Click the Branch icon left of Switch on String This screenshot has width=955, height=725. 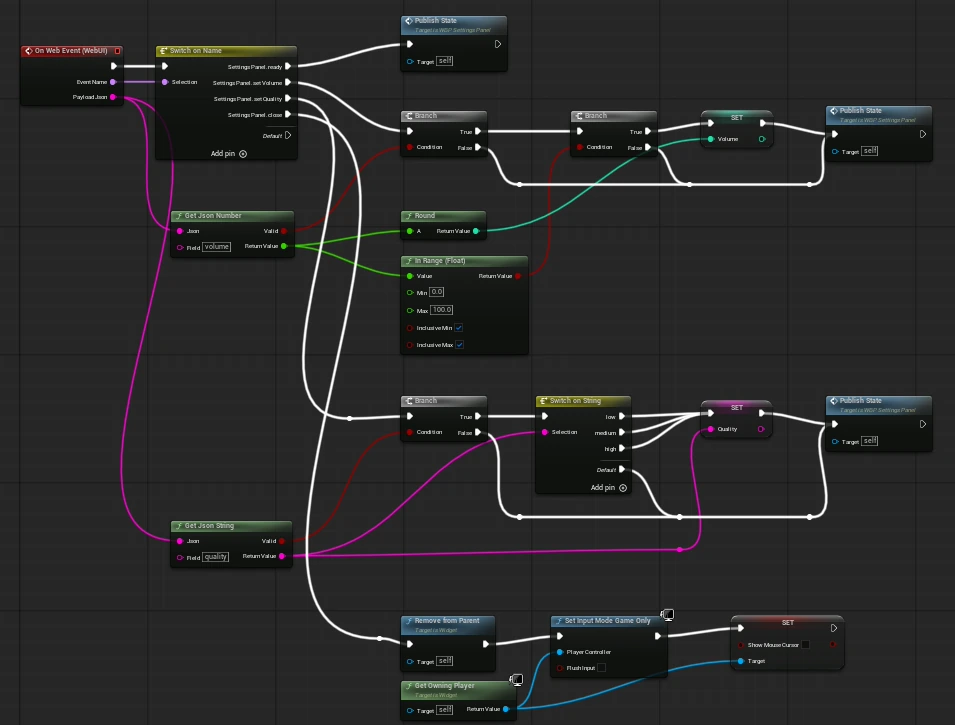click(409, 401)
